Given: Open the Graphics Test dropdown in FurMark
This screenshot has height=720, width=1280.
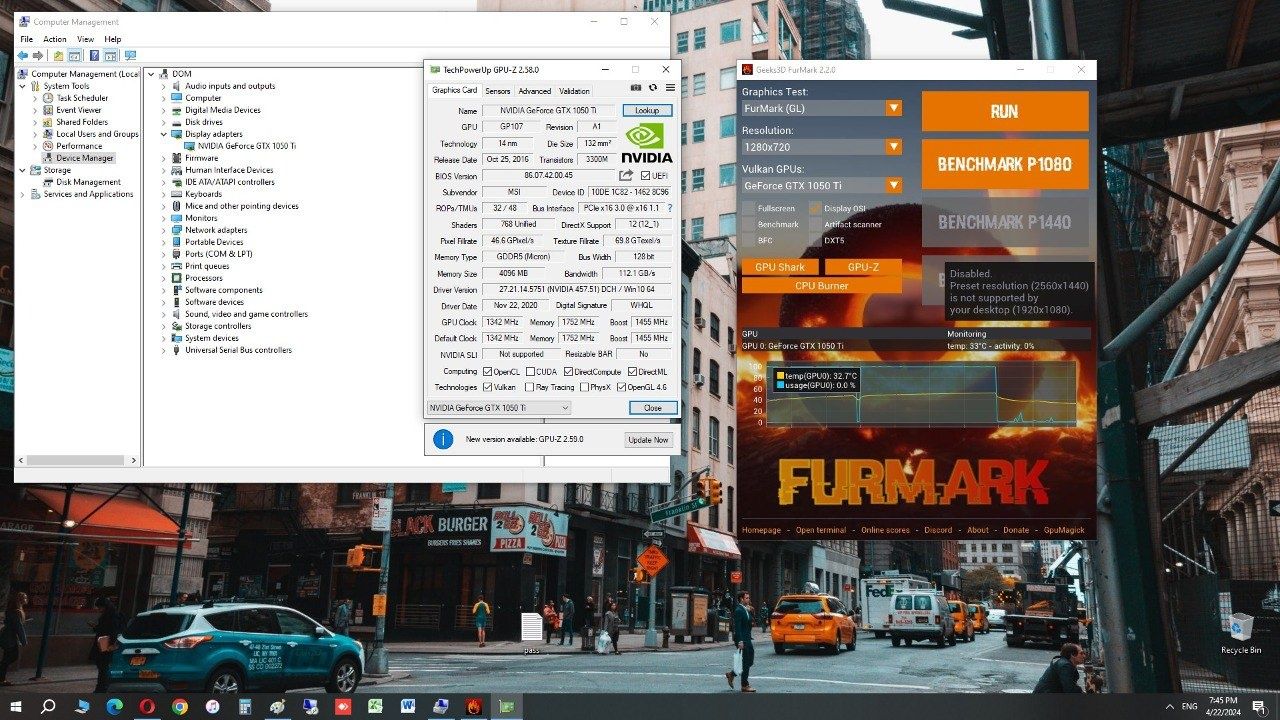Looking at the screenshot, I should coord(821,108).
